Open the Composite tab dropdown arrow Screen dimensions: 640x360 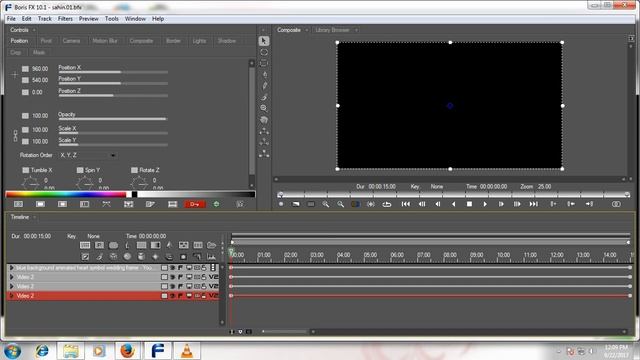click(x=307, y=30)
